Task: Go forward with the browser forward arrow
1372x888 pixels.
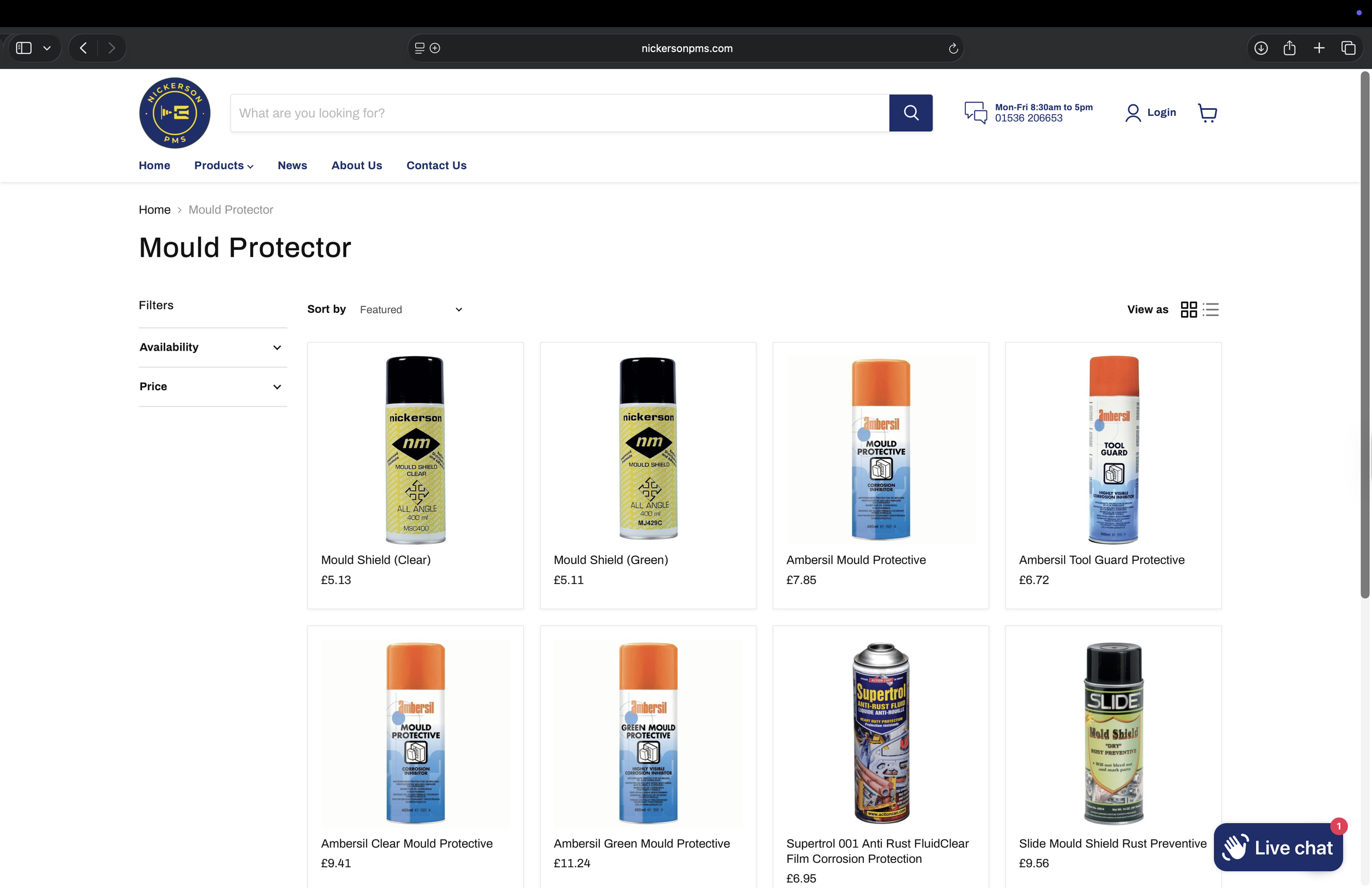Action: pyautogui.click(x=112, y=48)
